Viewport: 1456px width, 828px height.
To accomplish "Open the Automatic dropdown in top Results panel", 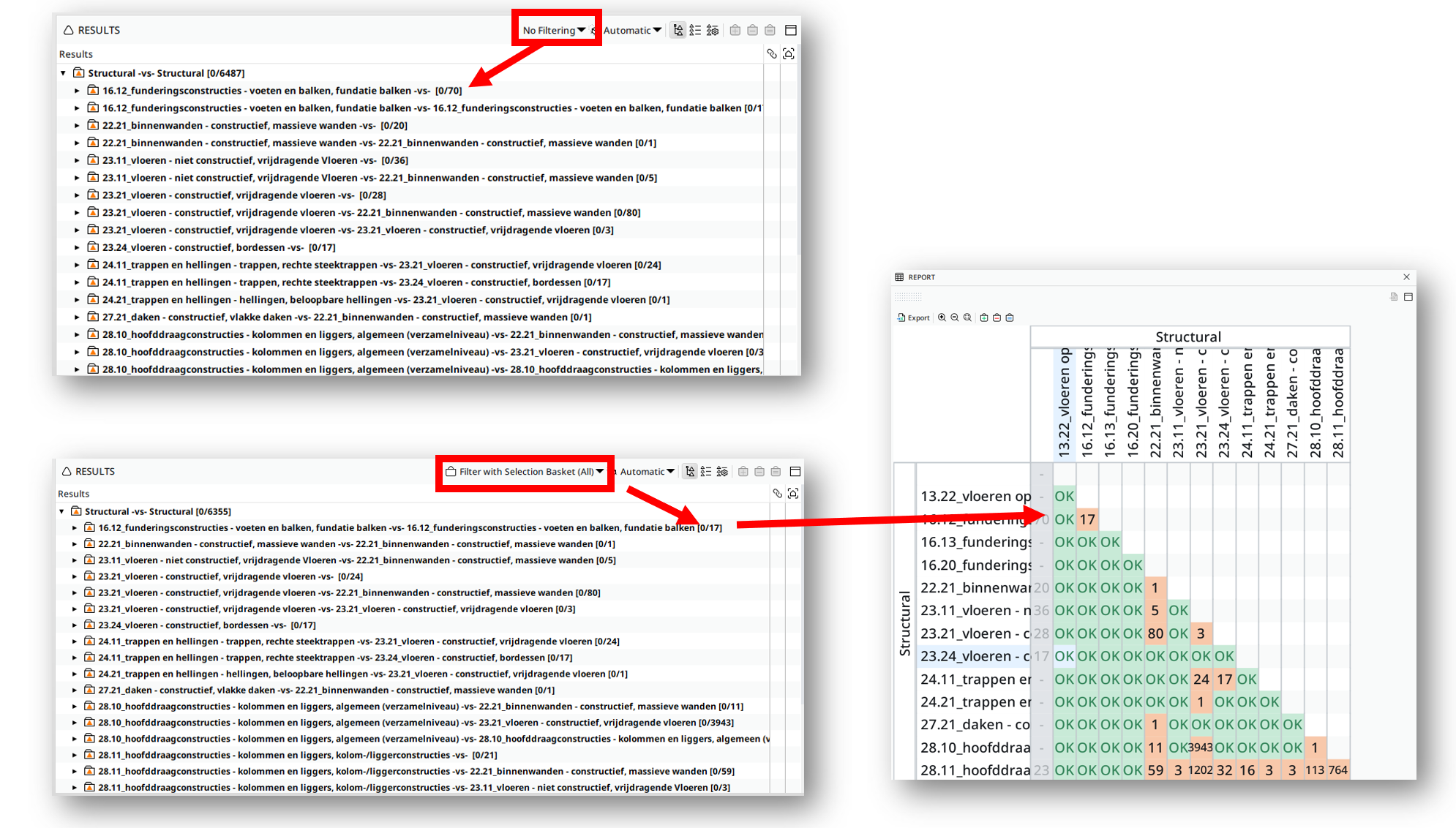I will click(632, 30).
